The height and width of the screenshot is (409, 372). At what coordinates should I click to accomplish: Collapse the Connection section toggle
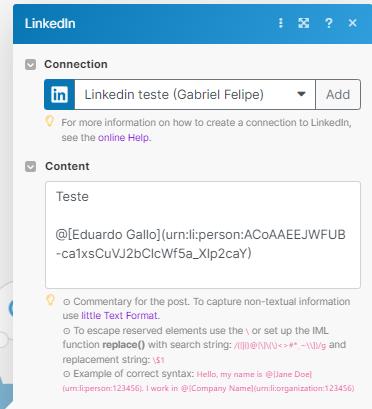pyautogui.click(x=31, y=64)
